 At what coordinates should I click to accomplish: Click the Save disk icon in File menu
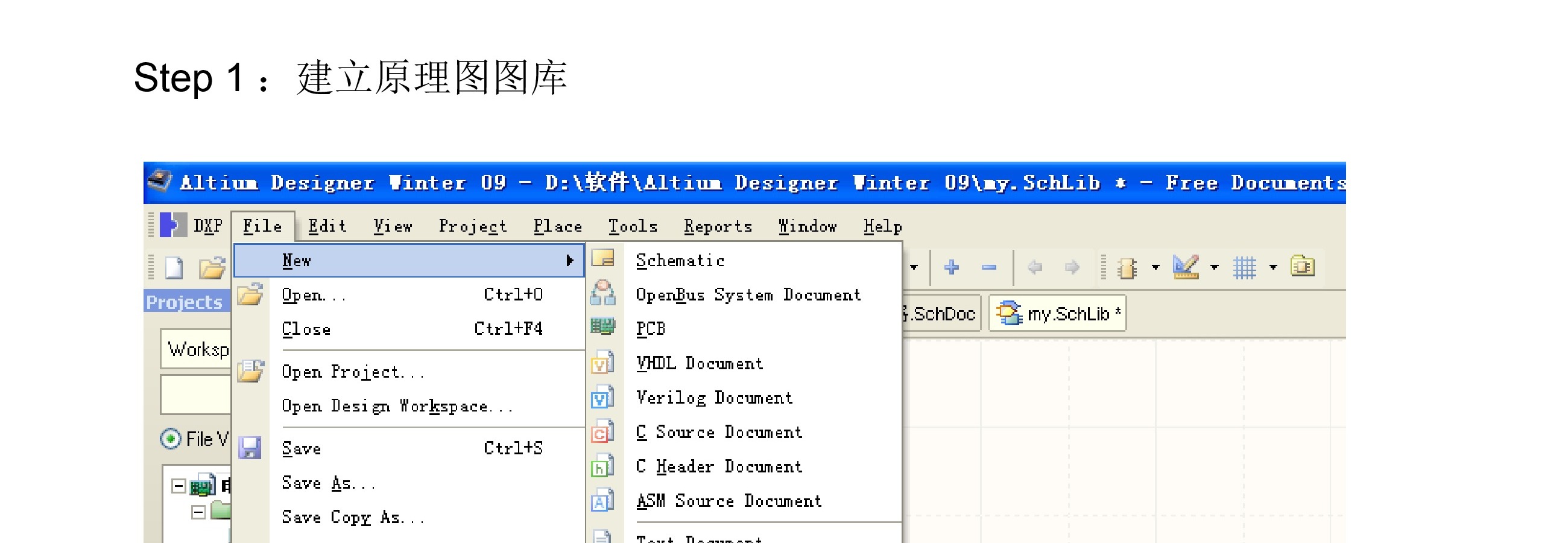[250, 448]
